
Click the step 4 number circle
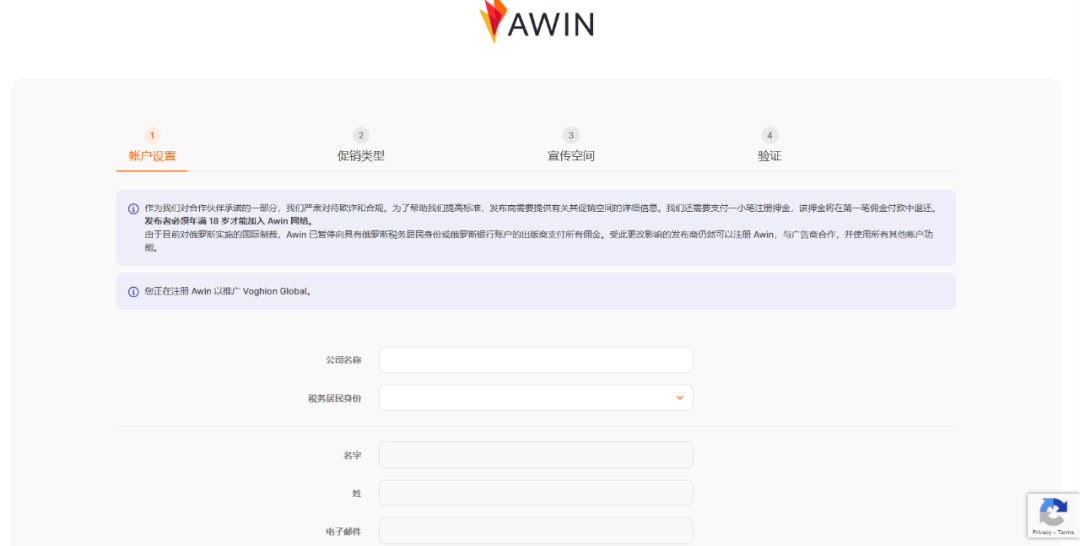(x=769, y=135)
